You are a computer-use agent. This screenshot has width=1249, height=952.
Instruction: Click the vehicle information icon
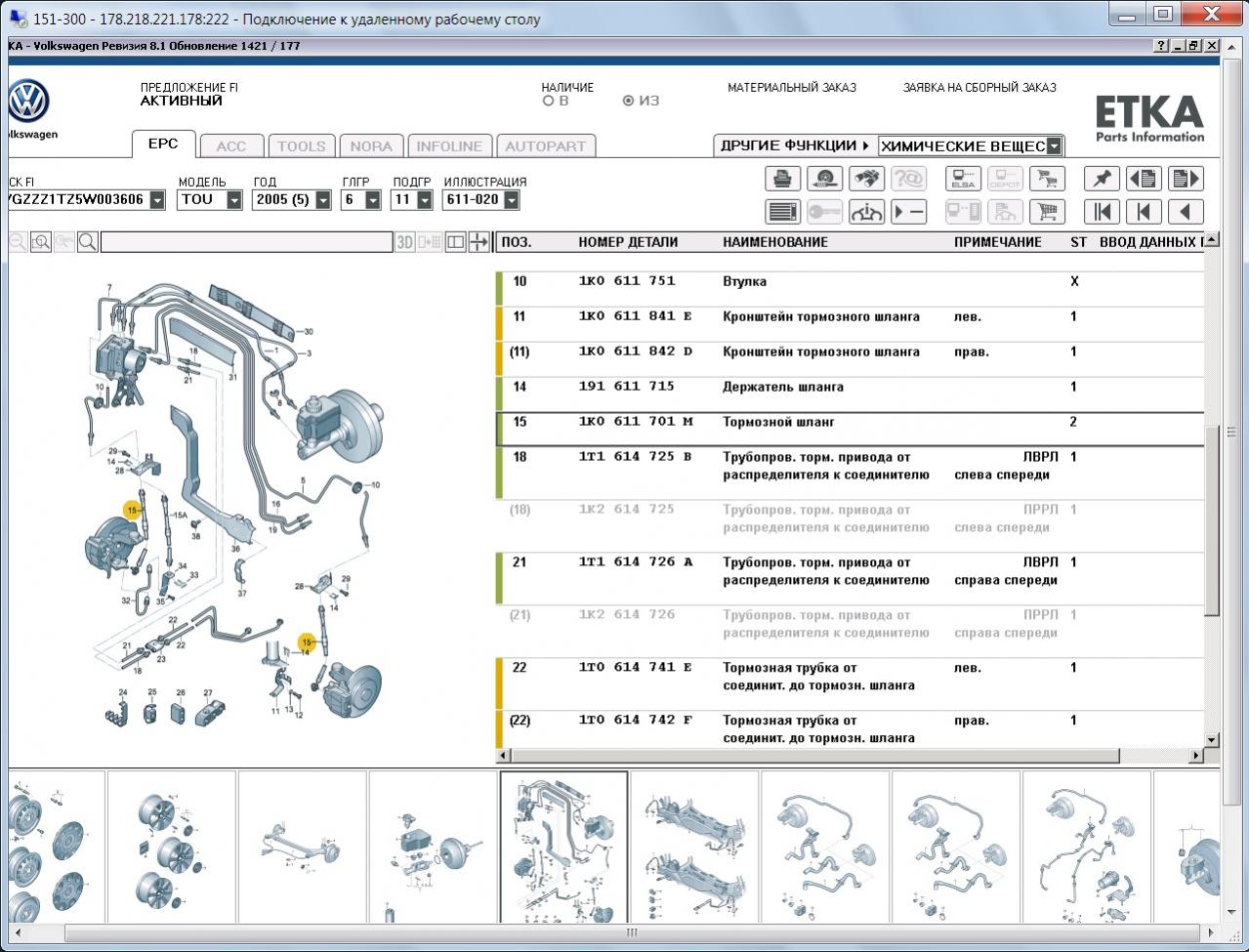coord(866,211)
